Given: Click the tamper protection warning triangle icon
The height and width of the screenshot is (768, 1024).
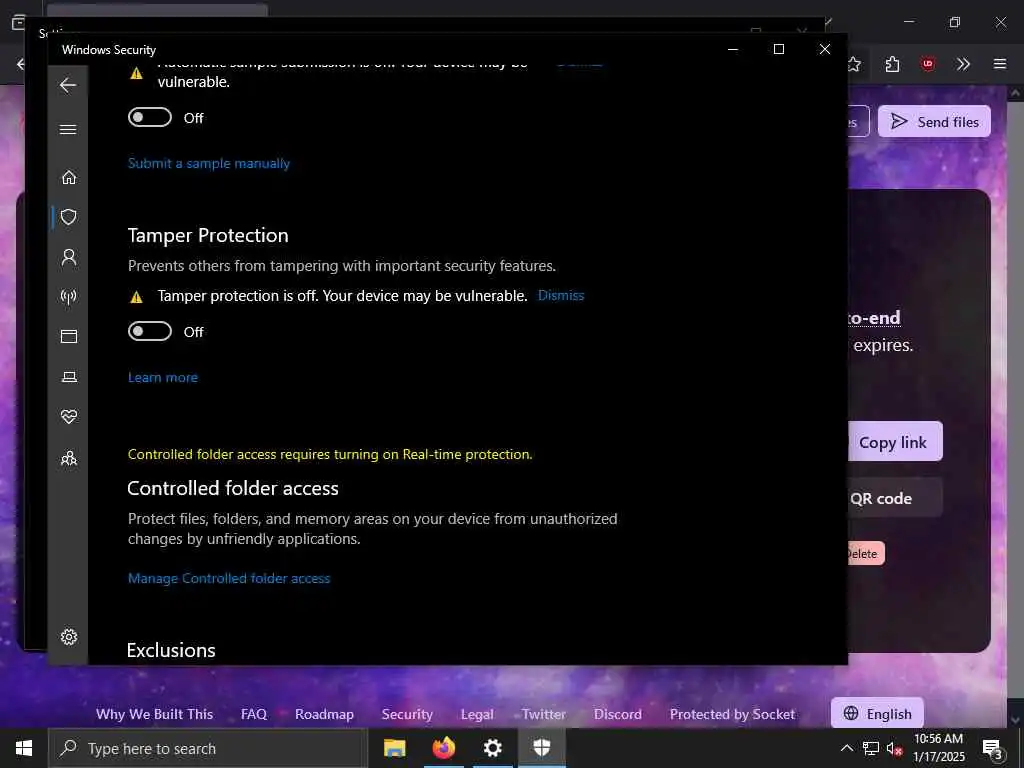Looking at the screenshot, I should pyautogui.click(x=136, y=297).
